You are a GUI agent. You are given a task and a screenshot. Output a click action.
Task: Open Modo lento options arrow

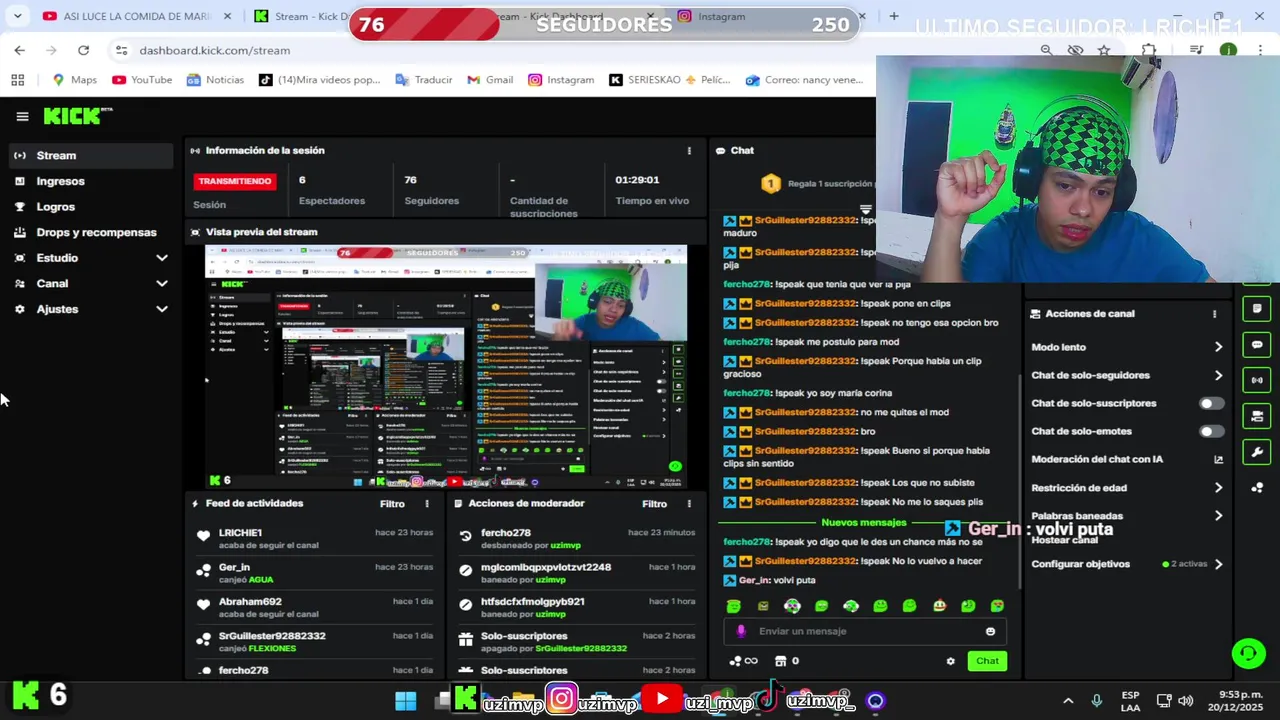(x=1218, y=347)
